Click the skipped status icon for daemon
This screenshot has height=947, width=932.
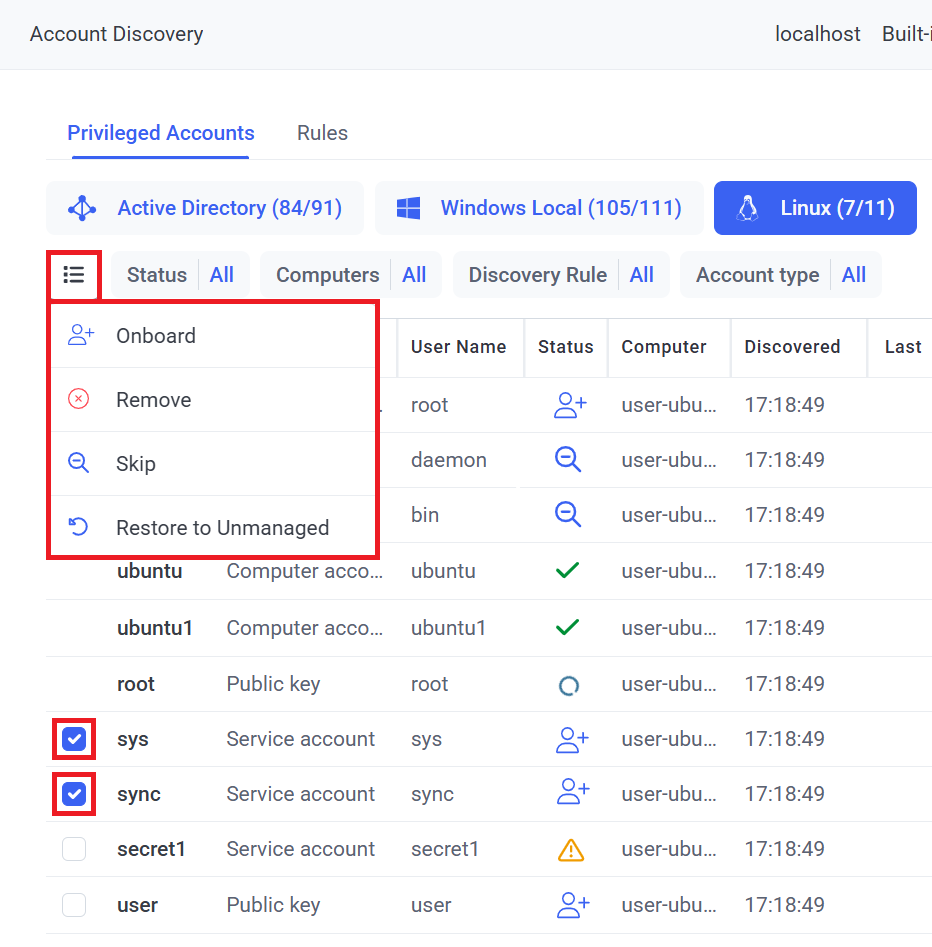point(568,460)
